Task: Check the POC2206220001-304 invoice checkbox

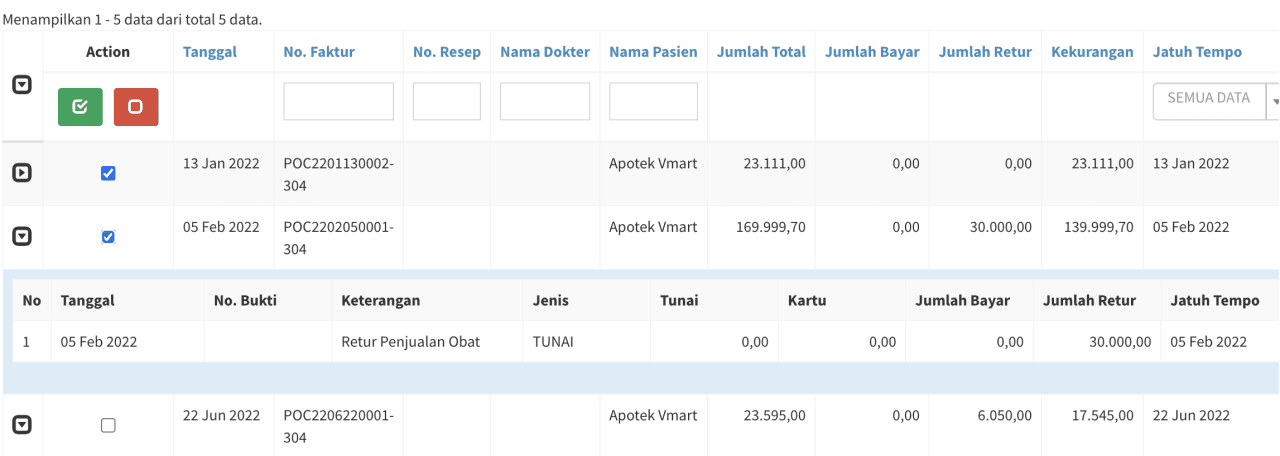Action: click(108, 425)
